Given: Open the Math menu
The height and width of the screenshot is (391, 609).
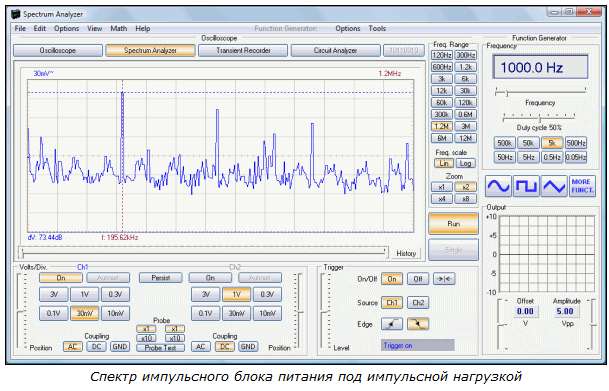Looking at the screenshot, I should [x=118, y=28].
